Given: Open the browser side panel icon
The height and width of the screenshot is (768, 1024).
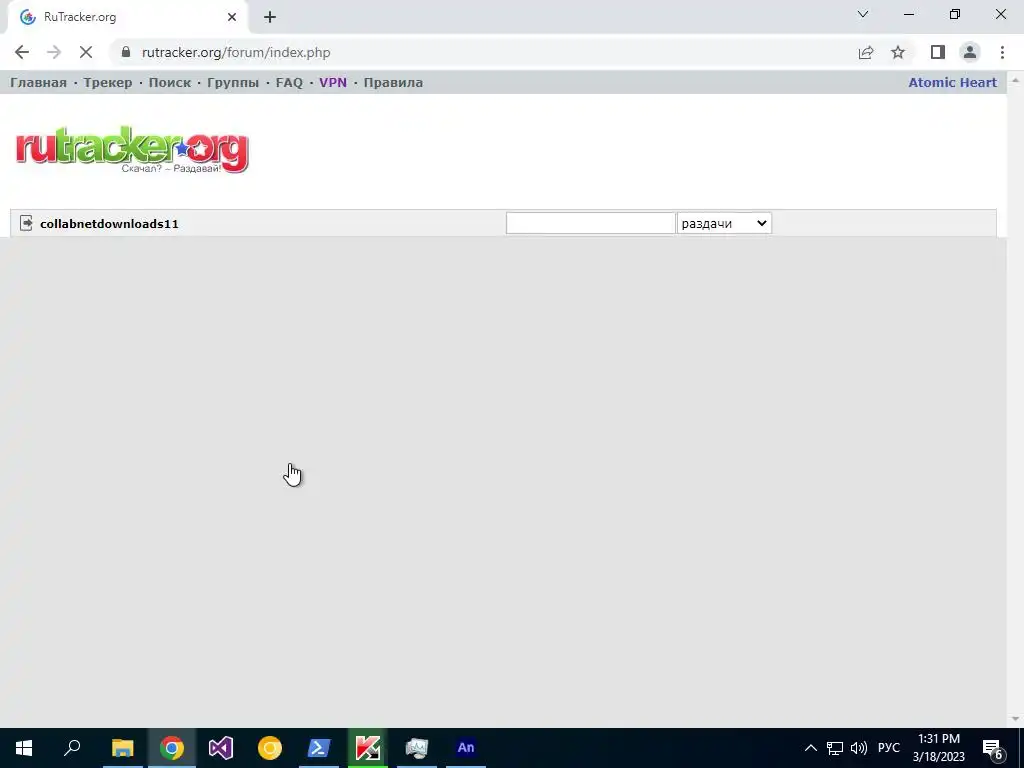Looking at the screenshot, I should 938,52.
